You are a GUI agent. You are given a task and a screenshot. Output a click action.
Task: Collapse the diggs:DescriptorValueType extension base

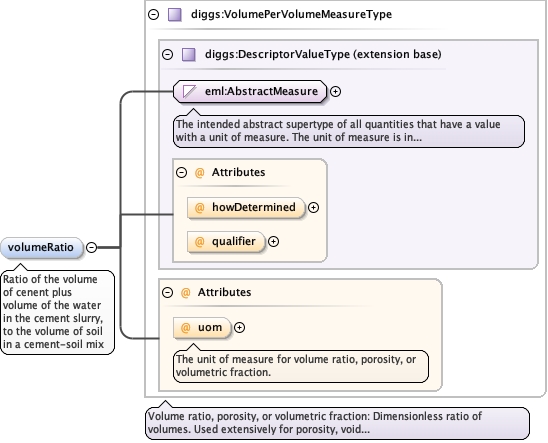(x=167, y=55)
